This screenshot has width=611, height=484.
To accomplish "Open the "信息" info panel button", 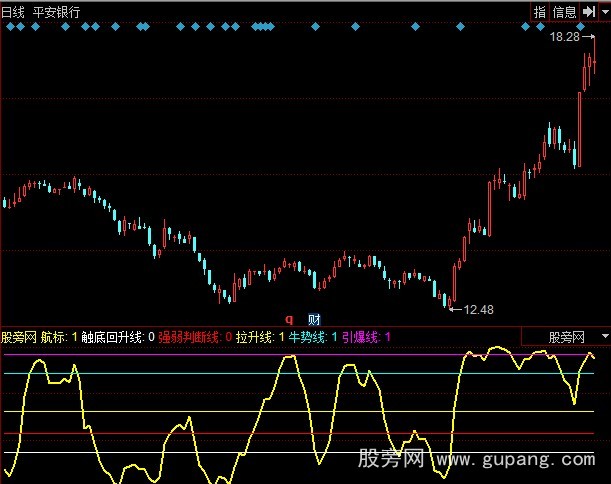I will (565, 12).
